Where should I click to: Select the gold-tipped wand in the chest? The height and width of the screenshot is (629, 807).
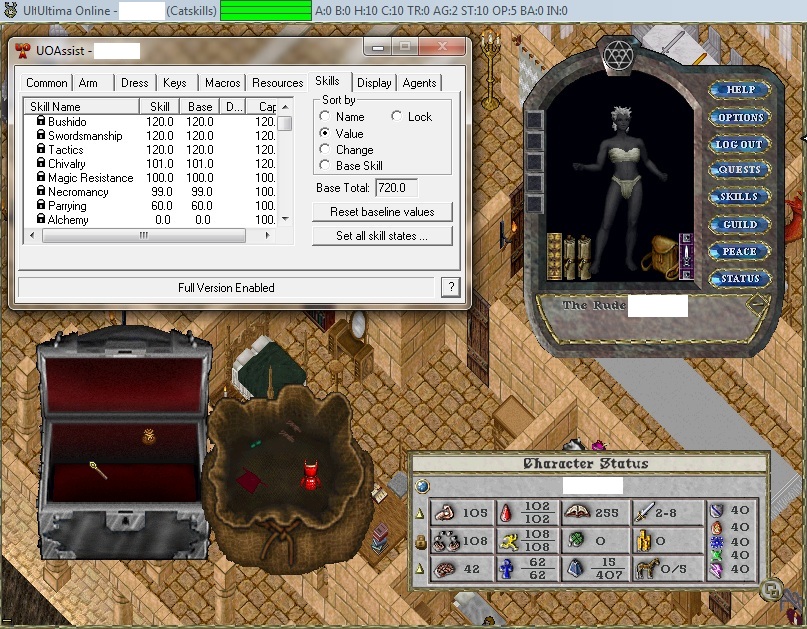click(x=98, y=470)
